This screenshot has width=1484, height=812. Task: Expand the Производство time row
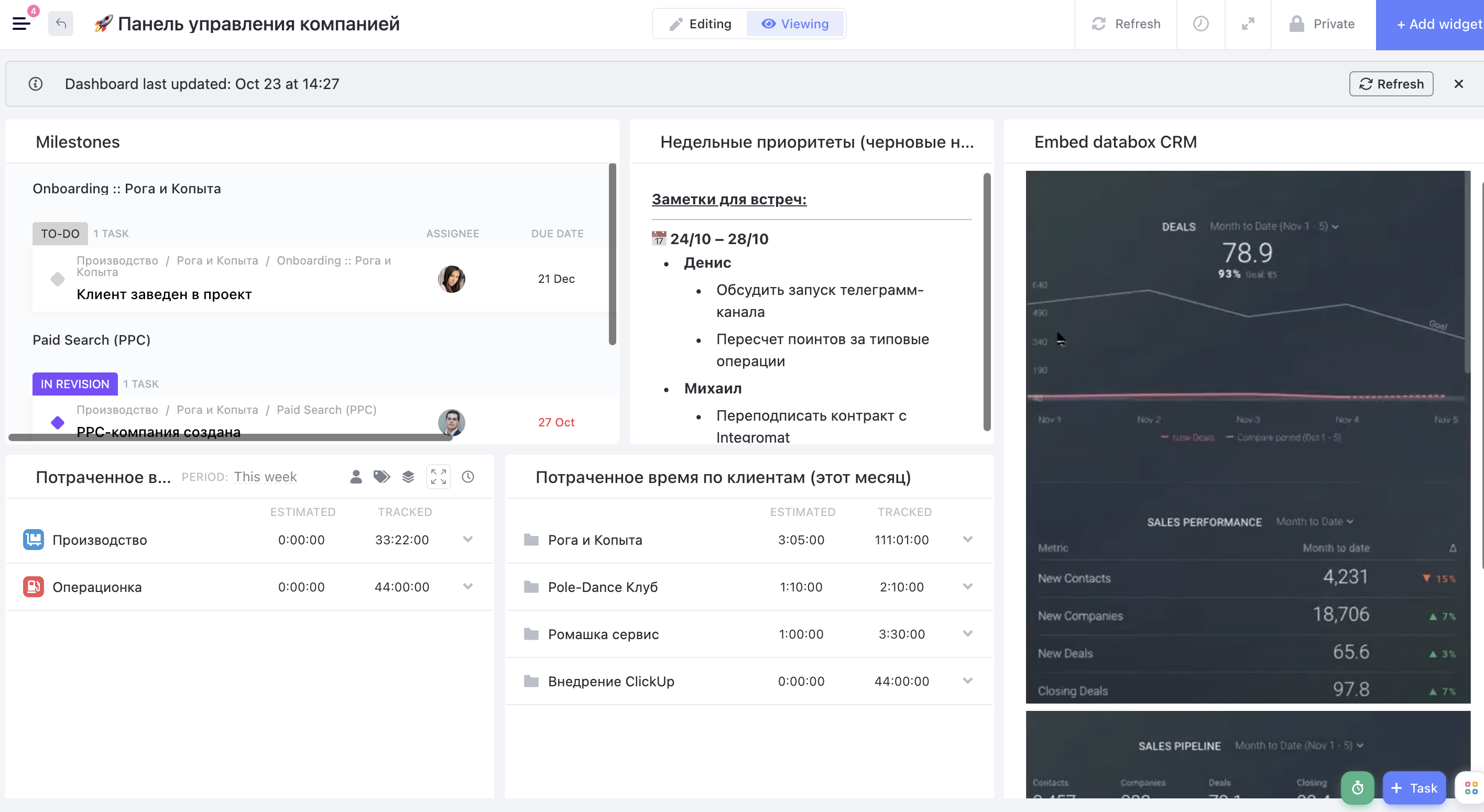click(468, 540)
